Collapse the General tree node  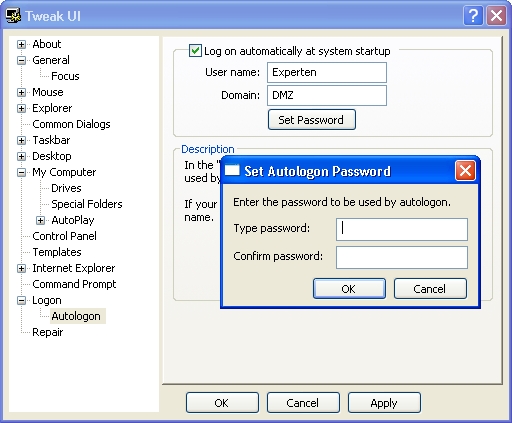tap(21, 60)
